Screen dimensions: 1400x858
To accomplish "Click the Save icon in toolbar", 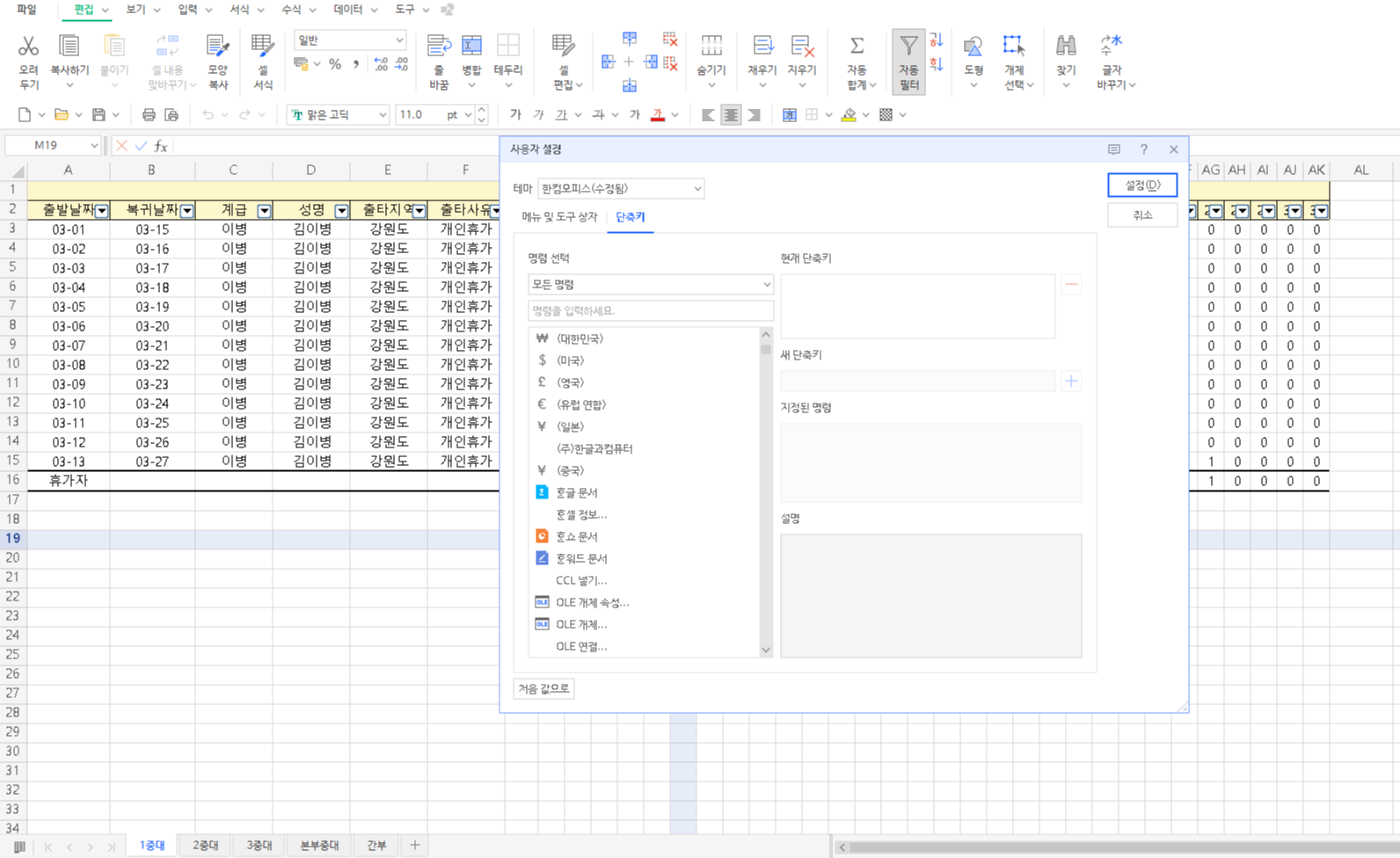I will (x=98, y=114).
